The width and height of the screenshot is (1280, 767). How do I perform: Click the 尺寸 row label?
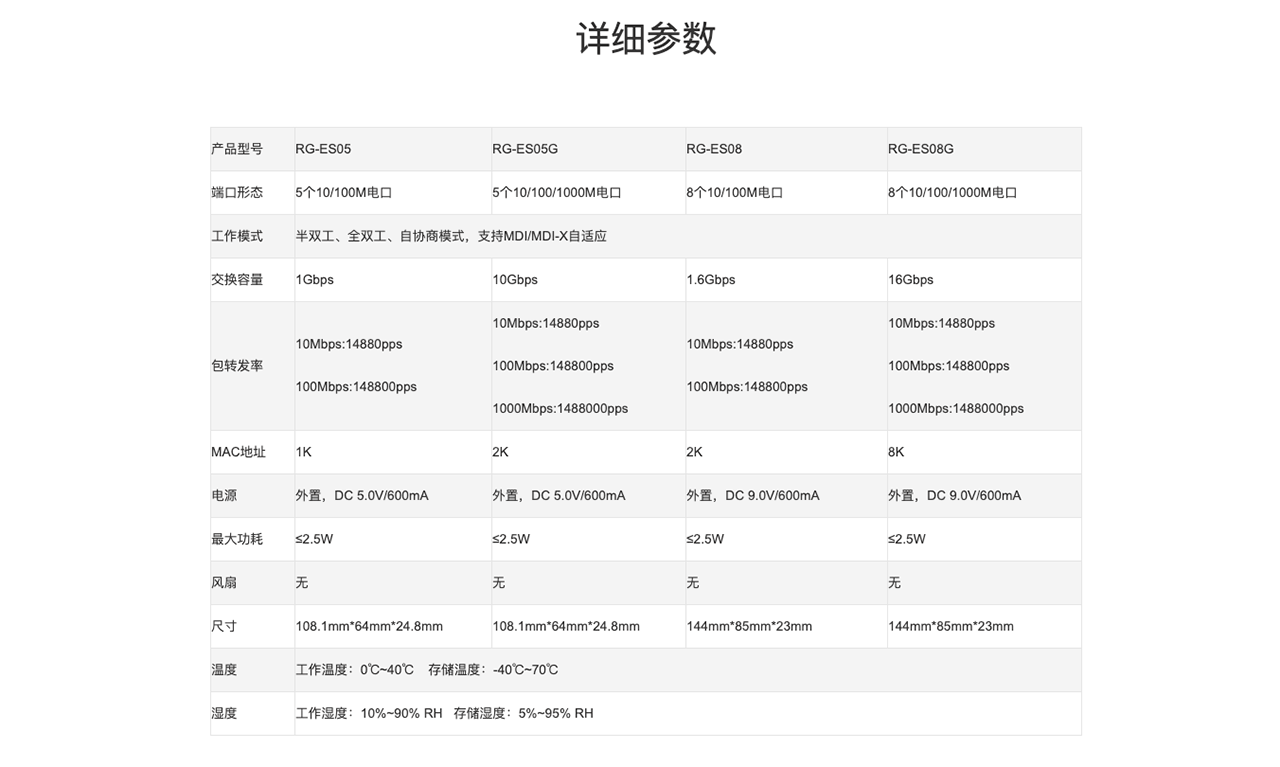pyautogui.click(x=224, y=626)
